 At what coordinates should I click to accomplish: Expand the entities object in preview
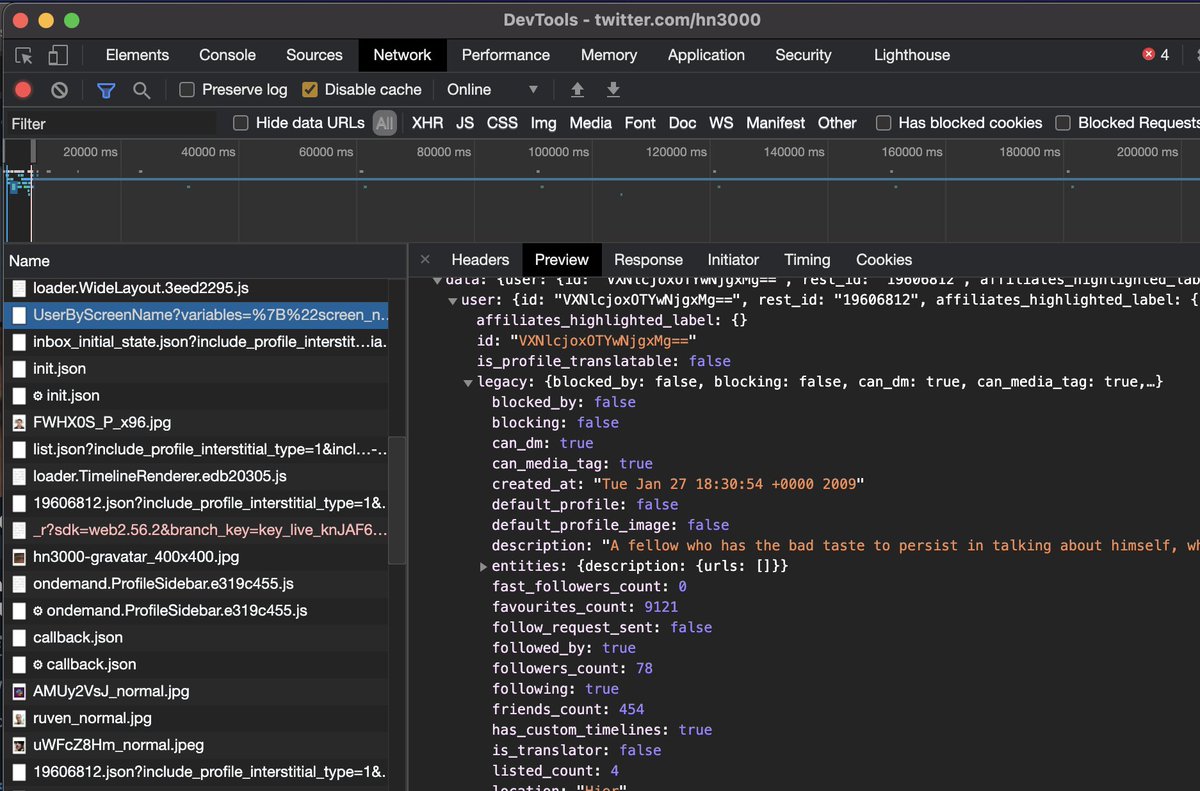[484, 566]
